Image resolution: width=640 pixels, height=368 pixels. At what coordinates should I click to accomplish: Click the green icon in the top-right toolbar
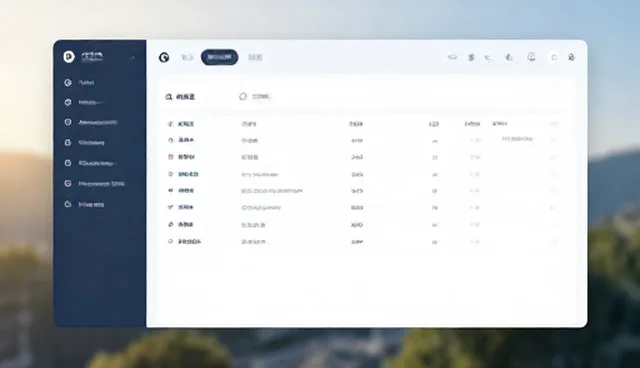click(452, 57)
